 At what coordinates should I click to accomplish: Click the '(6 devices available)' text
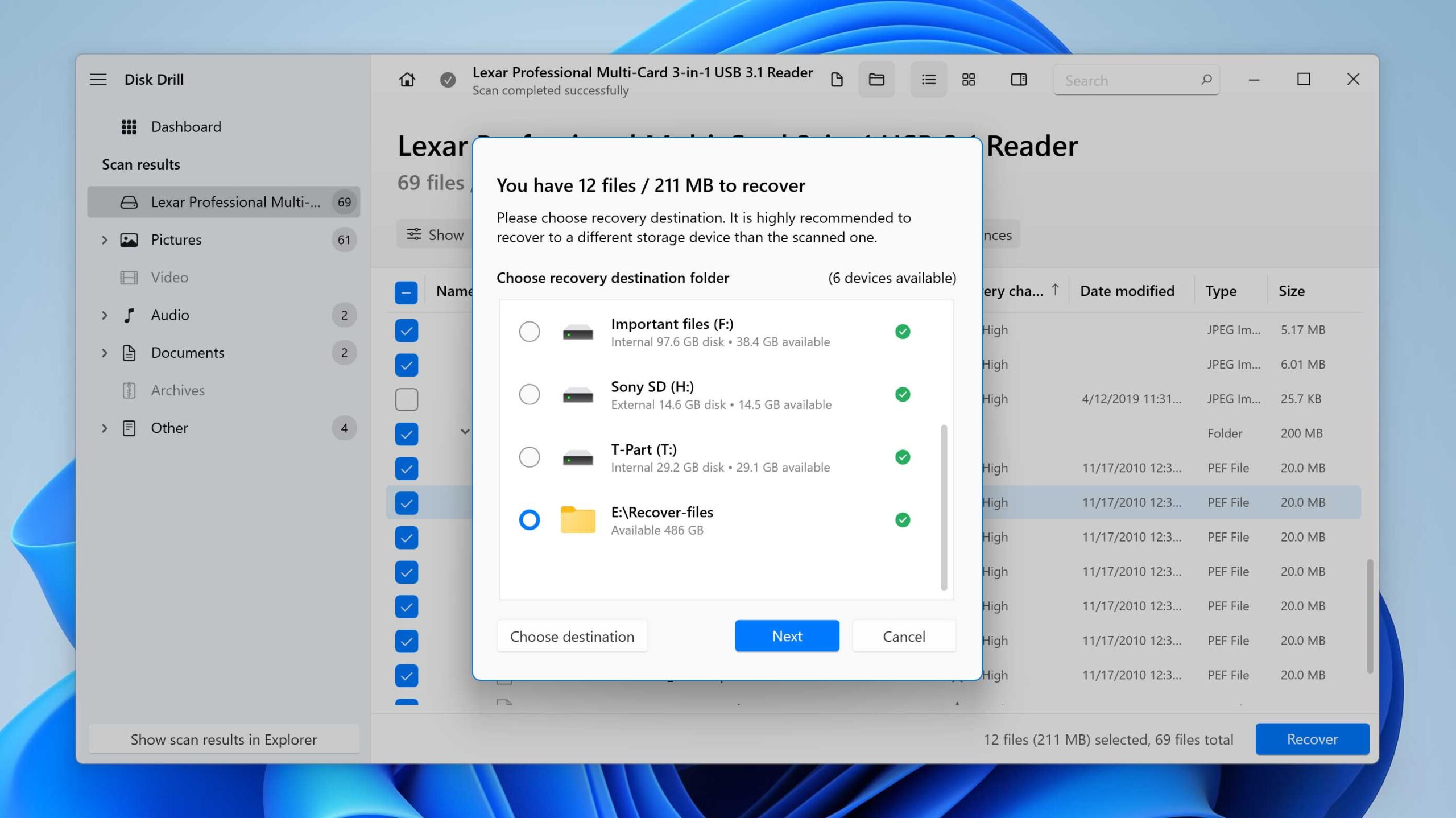click(x=892, y=278)
